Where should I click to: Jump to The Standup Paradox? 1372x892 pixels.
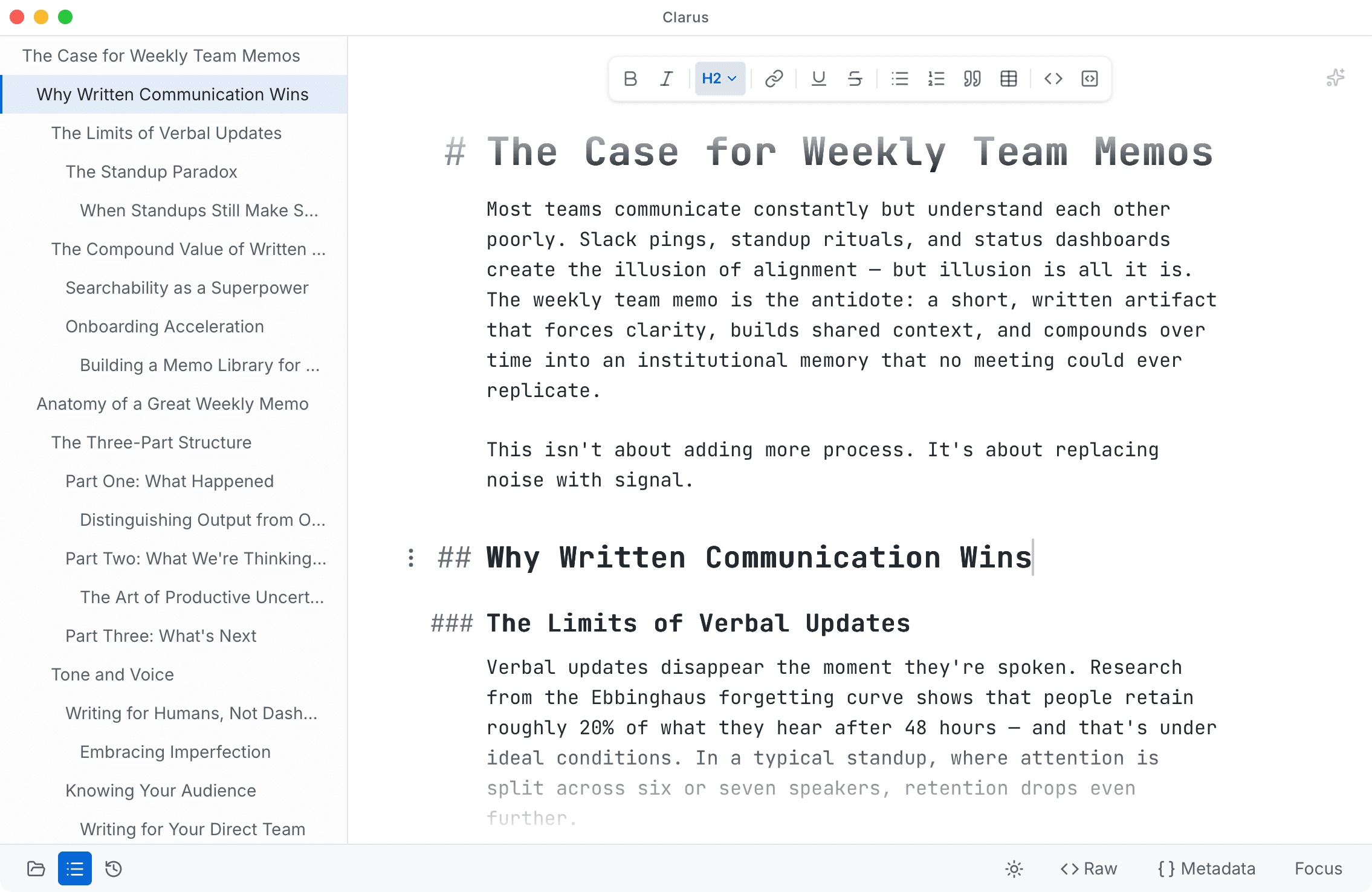click(x=174, y=172)
